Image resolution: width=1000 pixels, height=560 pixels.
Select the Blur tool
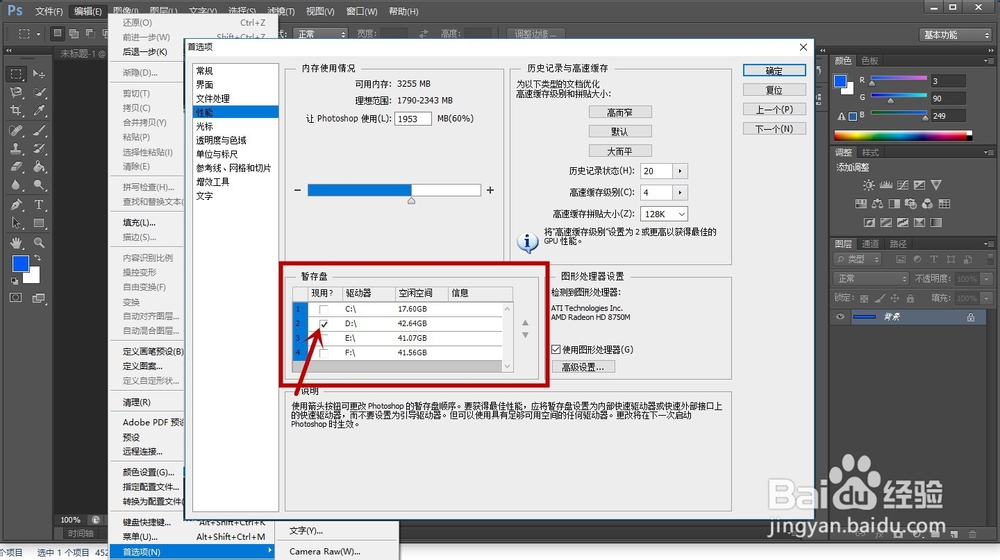(x=17, y=186)
